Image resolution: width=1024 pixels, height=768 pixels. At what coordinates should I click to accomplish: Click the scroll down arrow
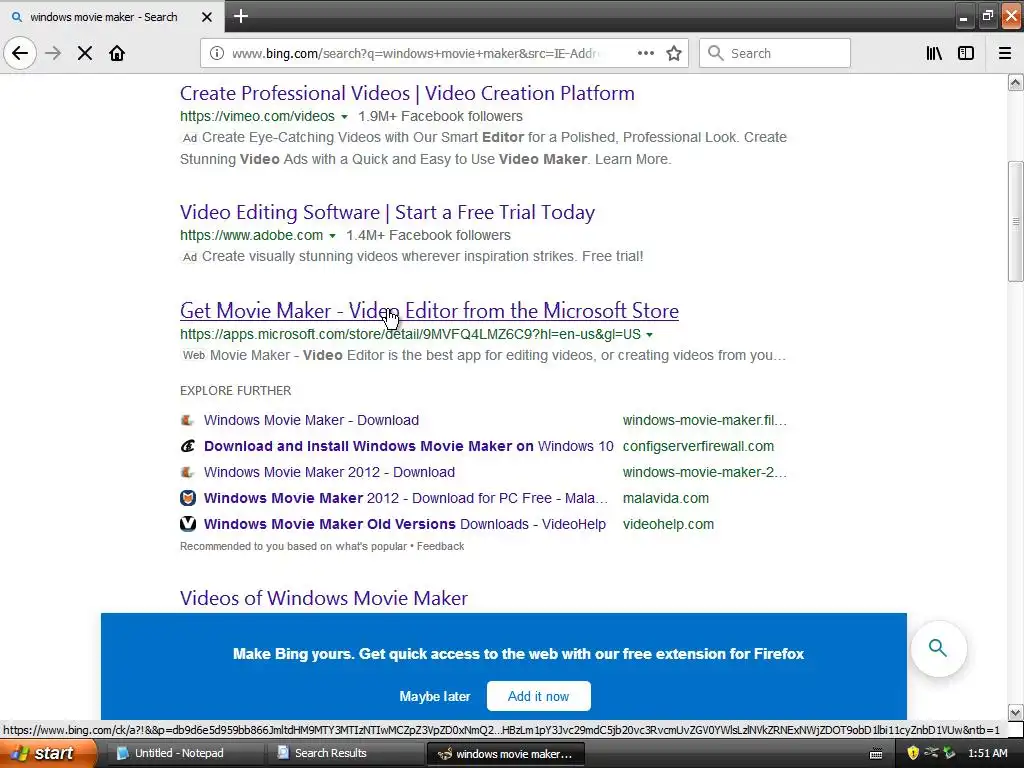pos(1015,712)
